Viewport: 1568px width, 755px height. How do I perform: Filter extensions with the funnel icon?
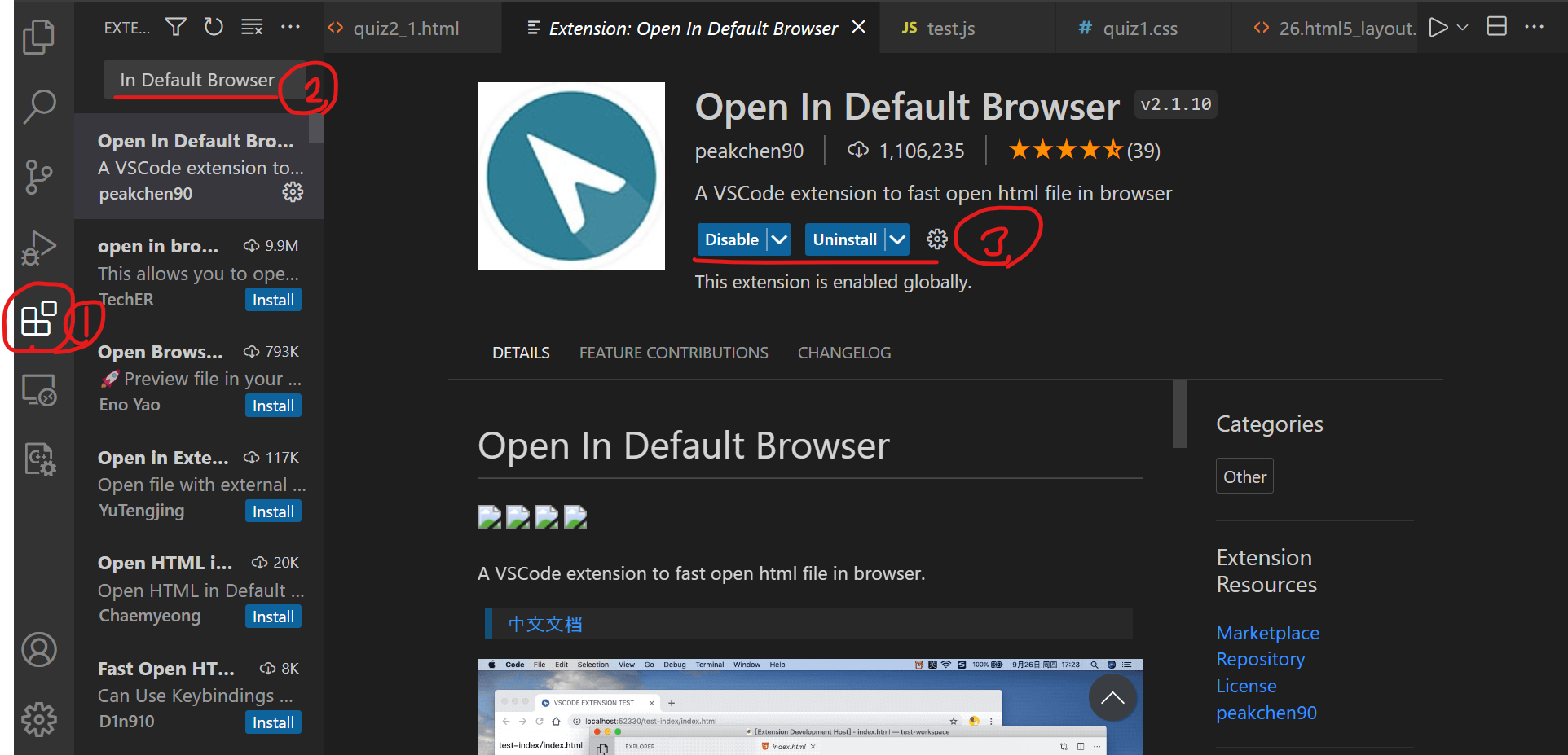click(x=175, y=28)
